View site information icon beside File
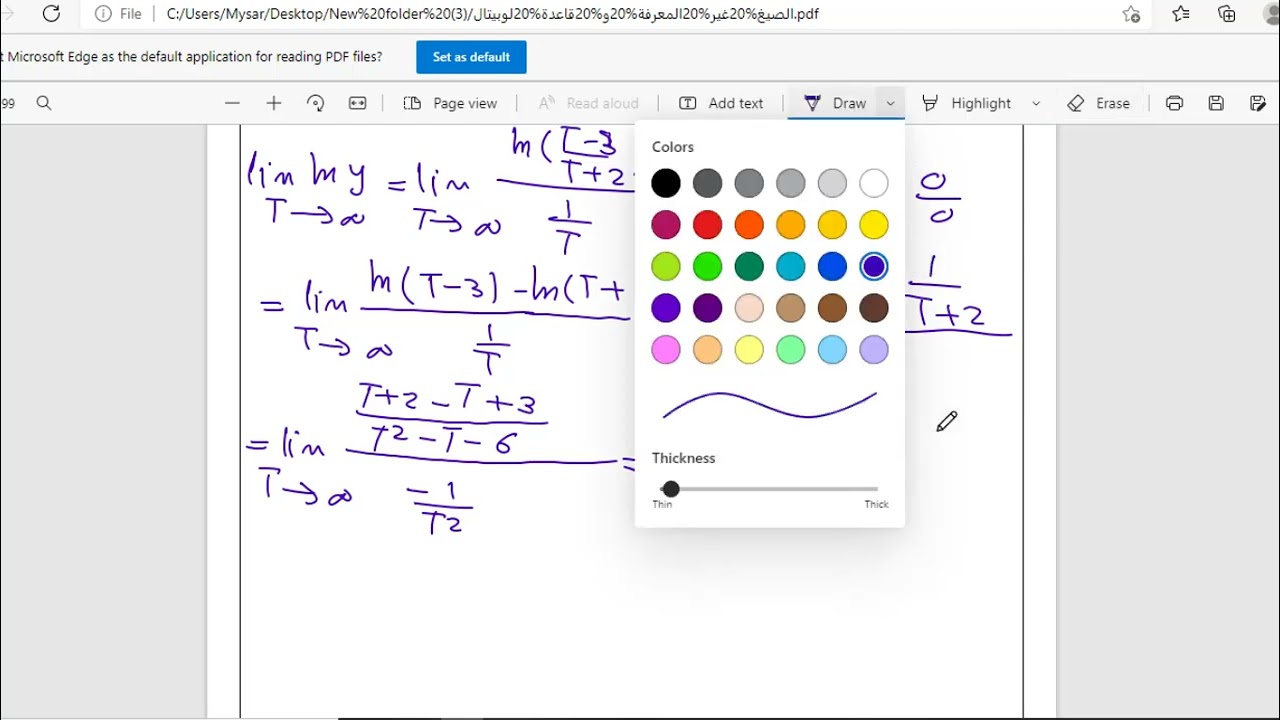Viewport: 1280px width, 720px height. click(103, 14)
